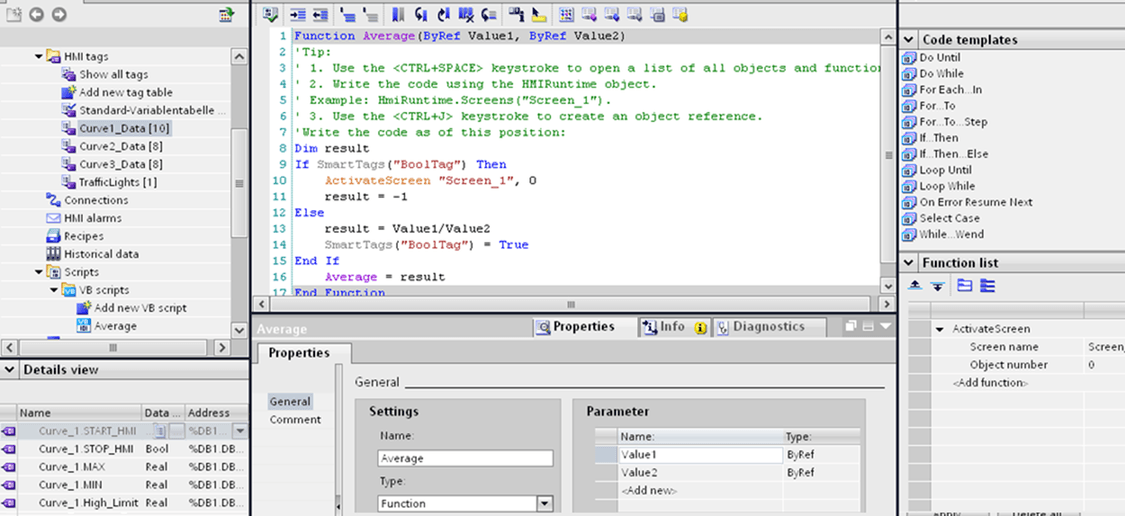
Task: Click the back arrow in project tree
Action: coord(36,14)
